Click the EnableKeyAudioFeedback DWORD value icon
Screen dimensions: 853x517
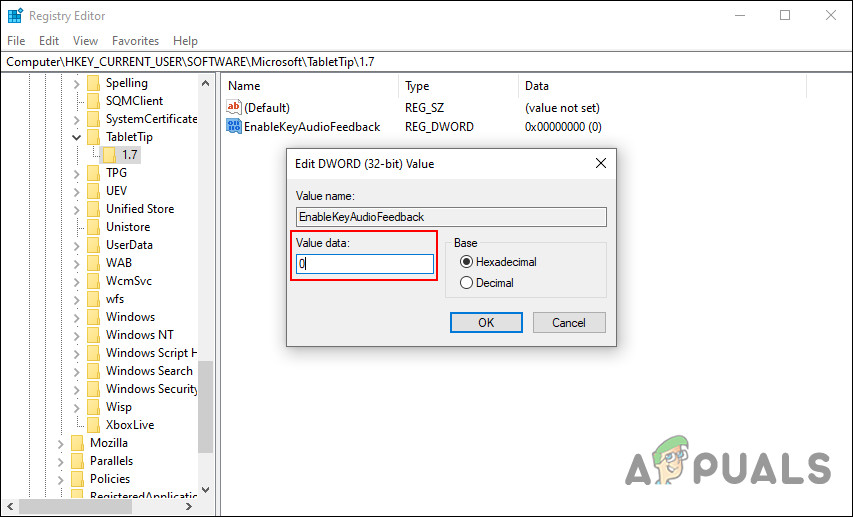point(234,126)
